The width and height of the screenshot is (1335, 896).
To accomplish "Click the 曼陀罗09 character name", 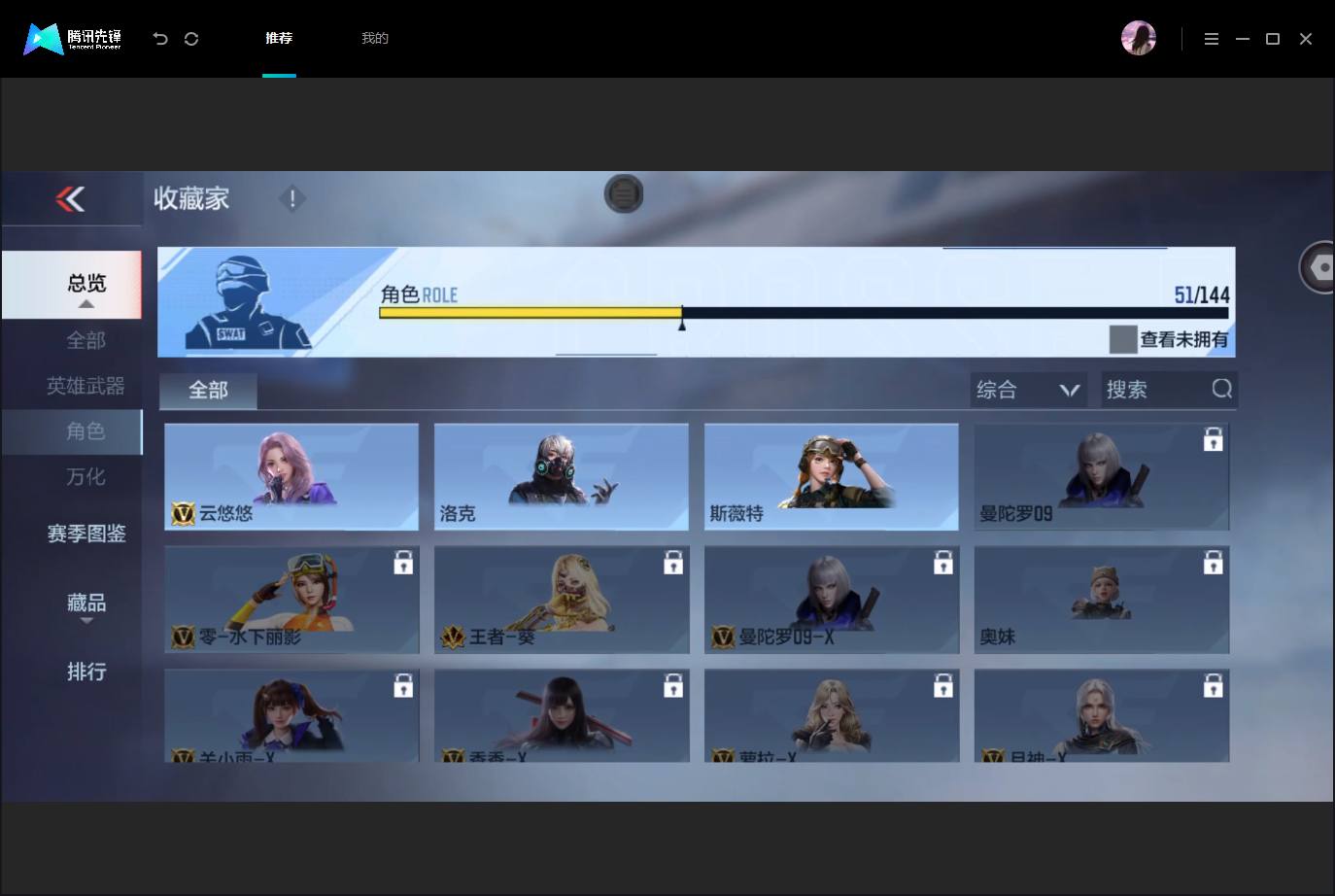I will [1016, 513].
